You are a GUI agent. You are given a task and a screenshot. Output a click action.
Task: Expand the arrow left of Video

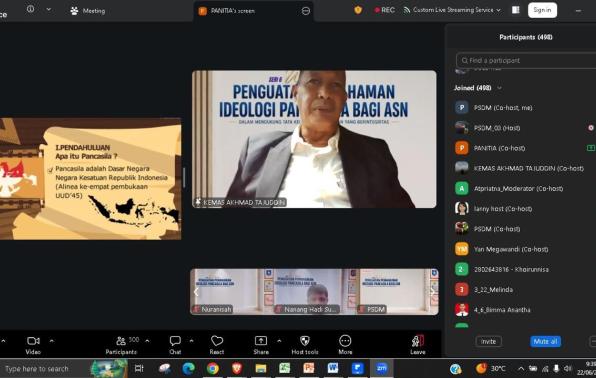coord(3,341)
